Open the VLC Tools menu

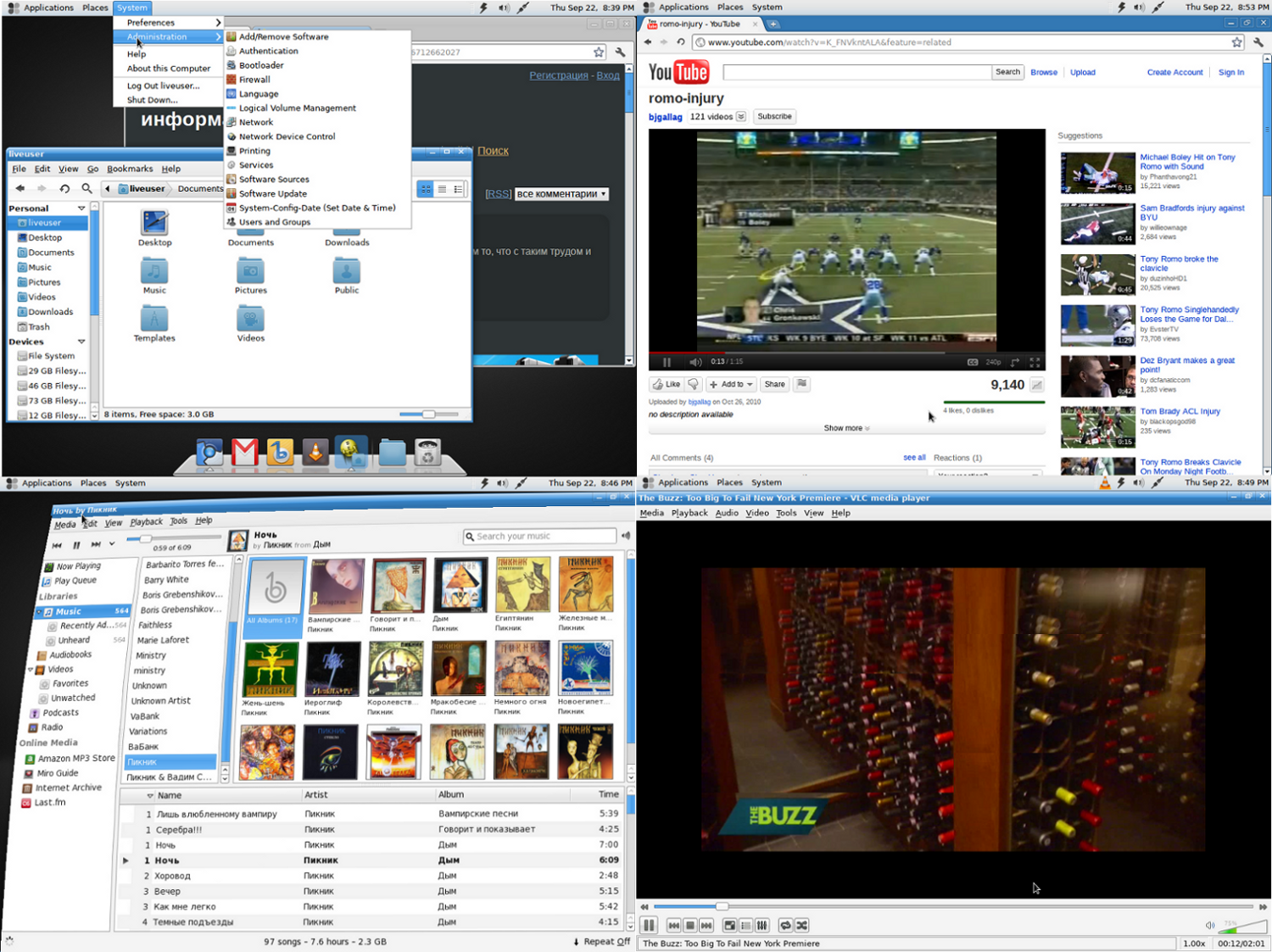pyautogui.click(x=786, y=513)
